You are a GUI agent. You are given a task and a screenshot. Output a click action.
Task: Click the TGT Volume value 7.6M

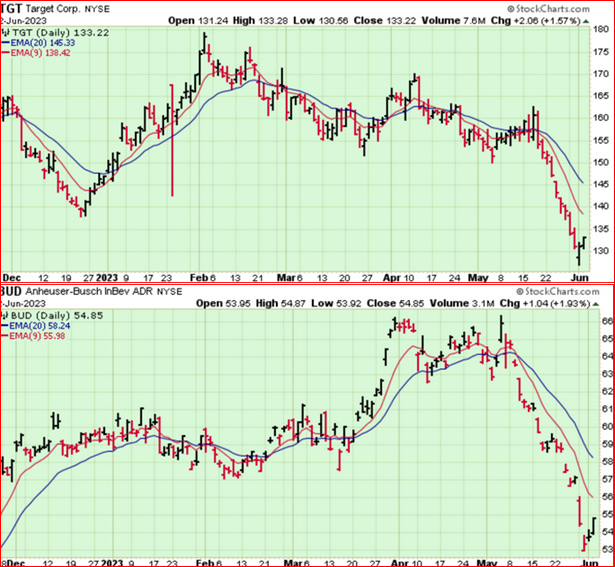475,21
